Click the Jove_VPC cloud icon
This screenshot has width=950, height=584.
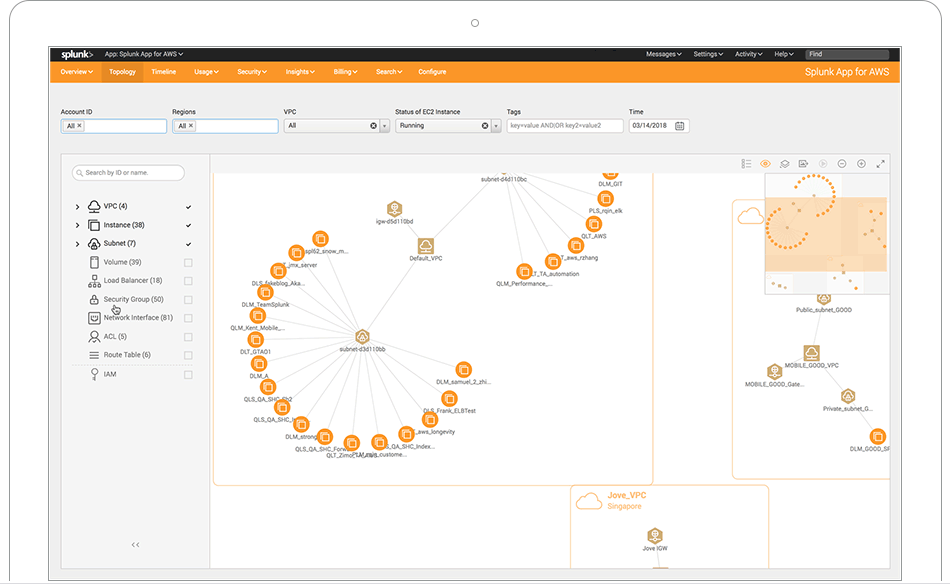[x=588, y=501]
